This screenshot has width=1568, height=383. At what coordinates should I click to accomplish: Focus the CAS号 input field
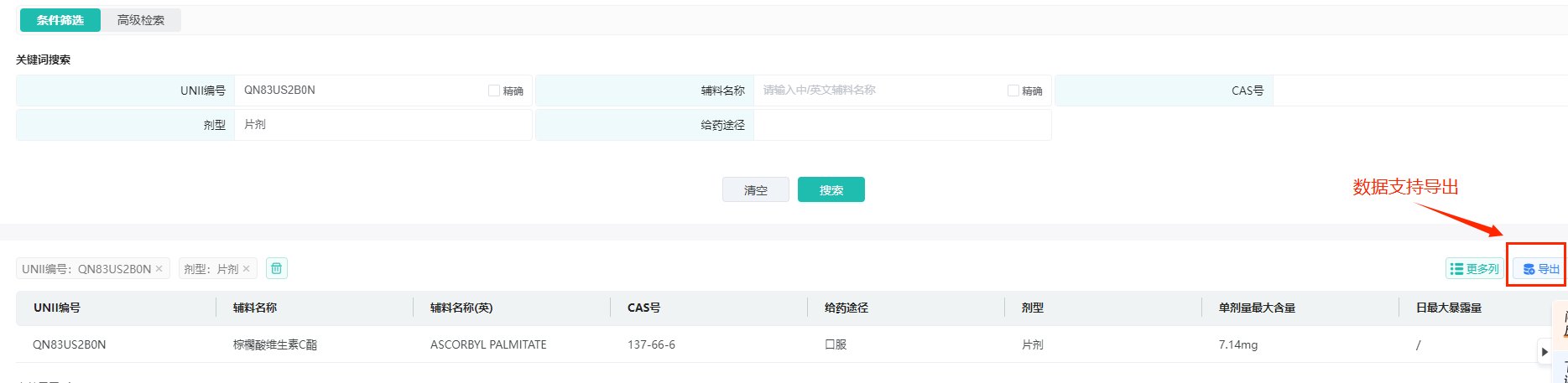1420,91
